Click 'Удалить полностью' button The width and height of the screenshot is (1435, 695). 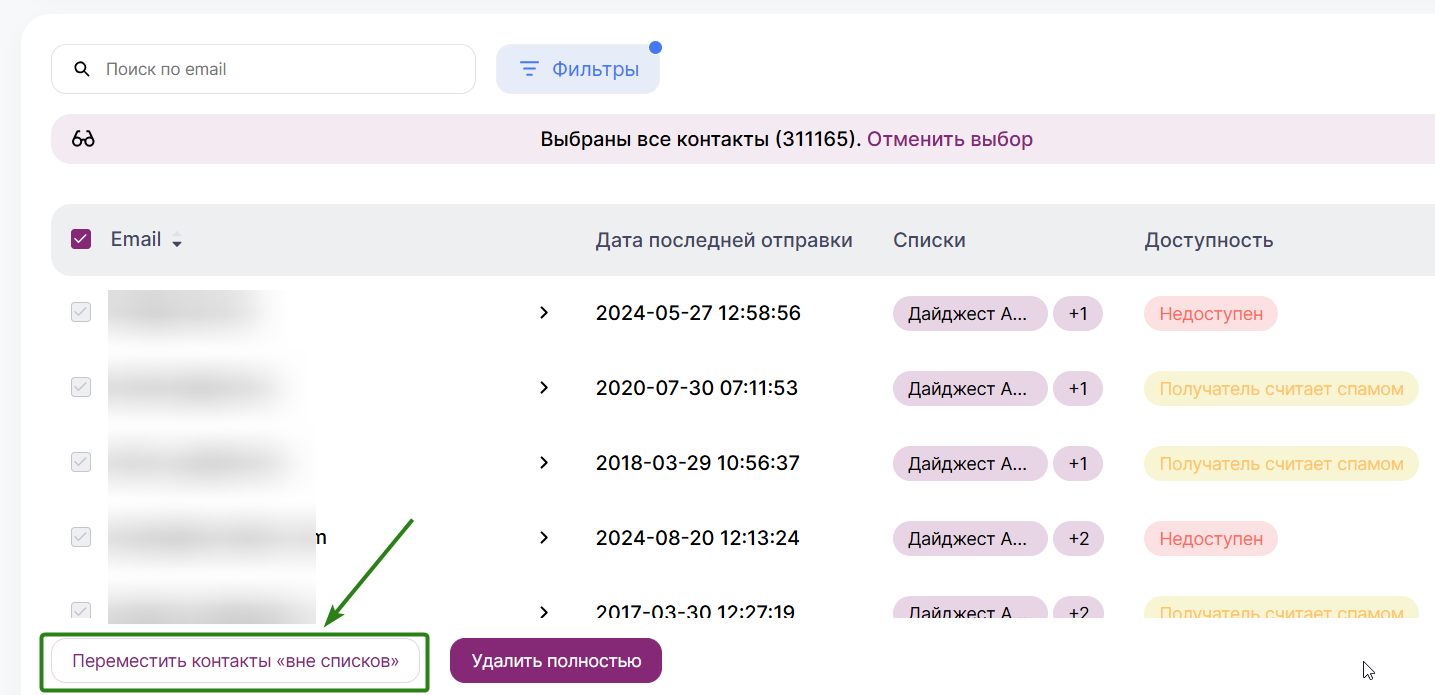[x=556, y=661]
